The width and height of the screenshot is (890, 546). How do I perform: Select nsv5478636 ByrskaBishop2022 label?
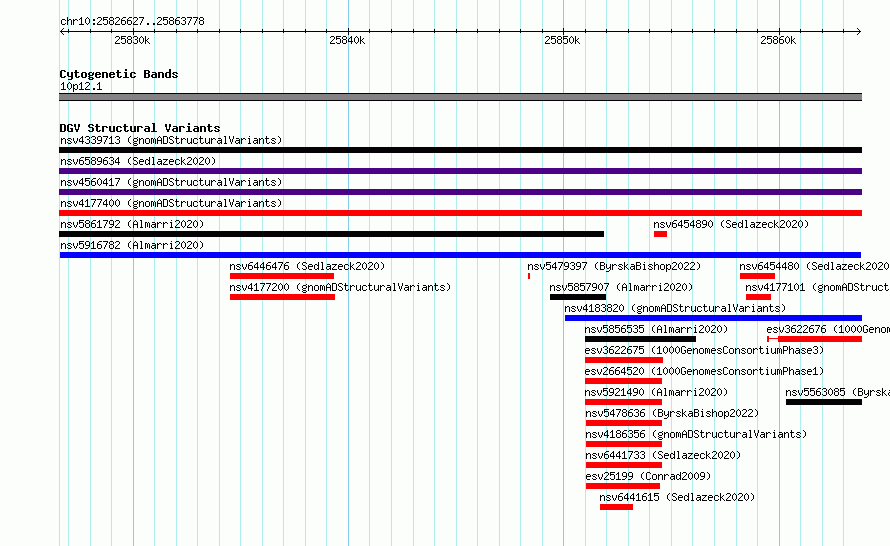click(x=672, y=413)
